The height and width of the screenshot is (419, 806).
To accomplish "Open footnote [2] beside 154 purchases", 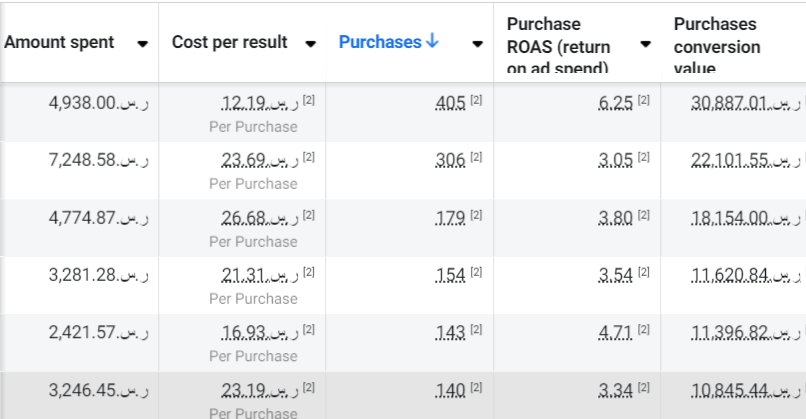I will coord(476,272).
